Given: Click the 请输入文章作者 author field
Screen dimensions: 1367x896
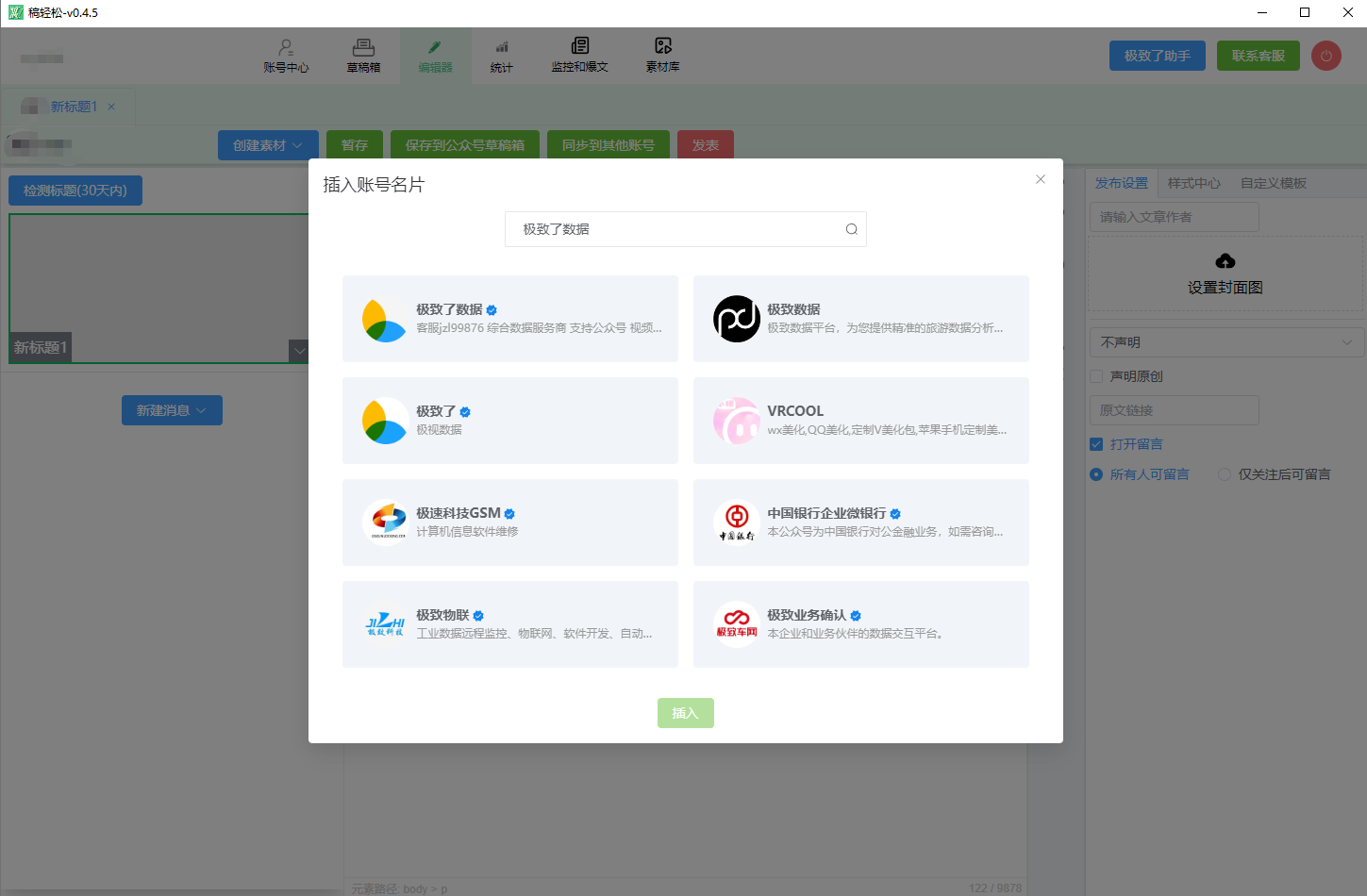Looking at the screenshot, I should coord(1175,217).
